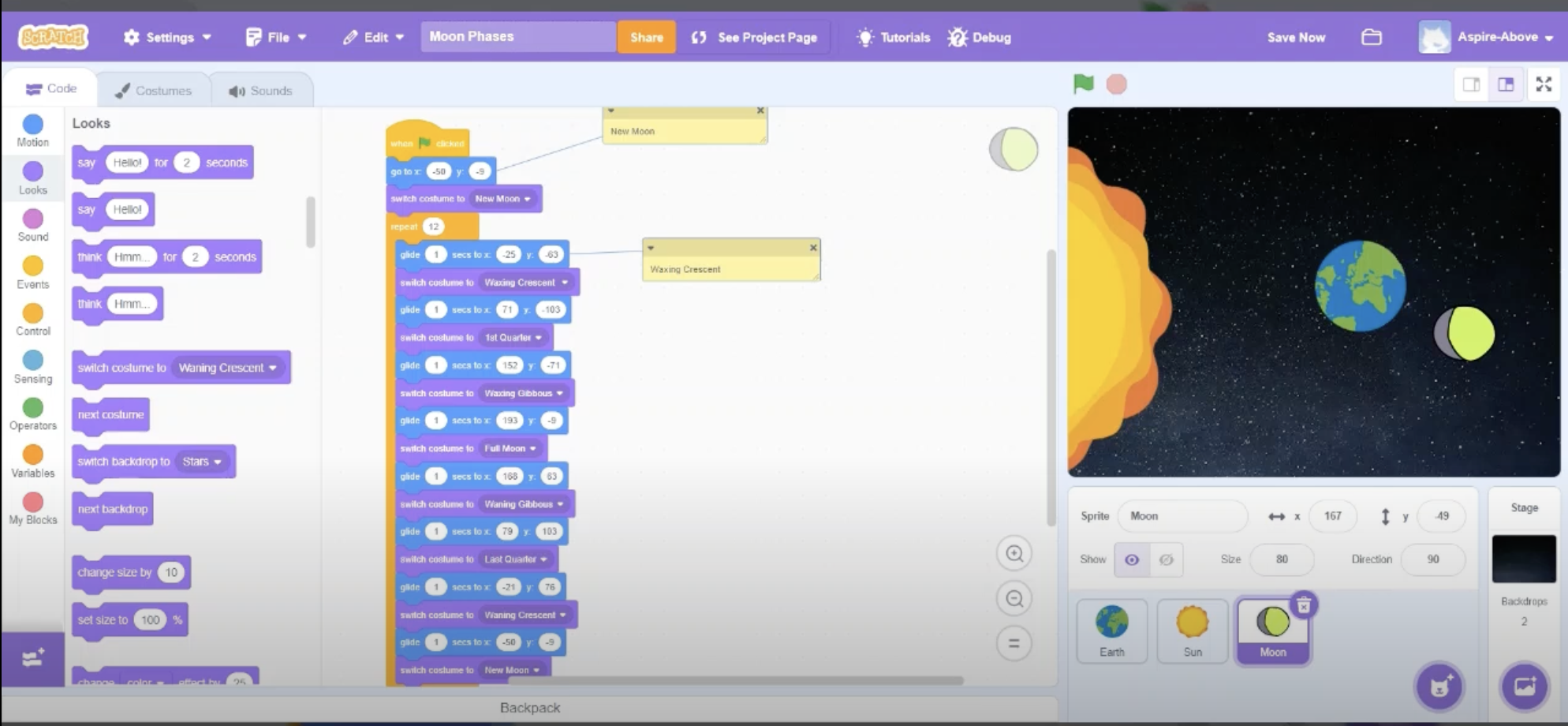Hide the sprite with crossed-eye toggle
1568x726 pixels.
(1166, 559)
